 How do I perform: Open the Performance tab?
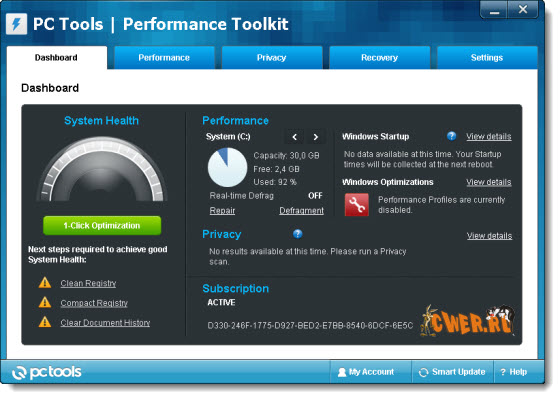tap(164, 58)
